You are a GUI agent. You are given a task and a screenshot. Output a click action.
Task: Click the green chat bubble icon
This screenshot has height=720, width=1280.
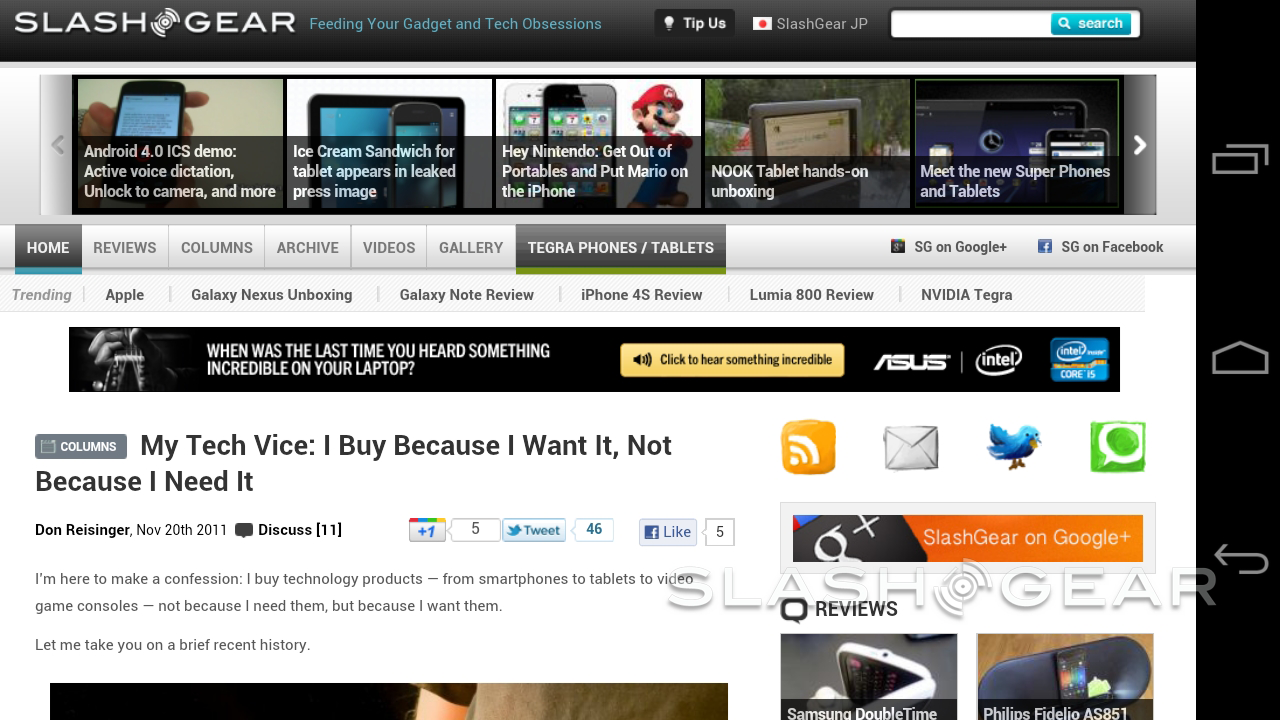click(1117, 446)
